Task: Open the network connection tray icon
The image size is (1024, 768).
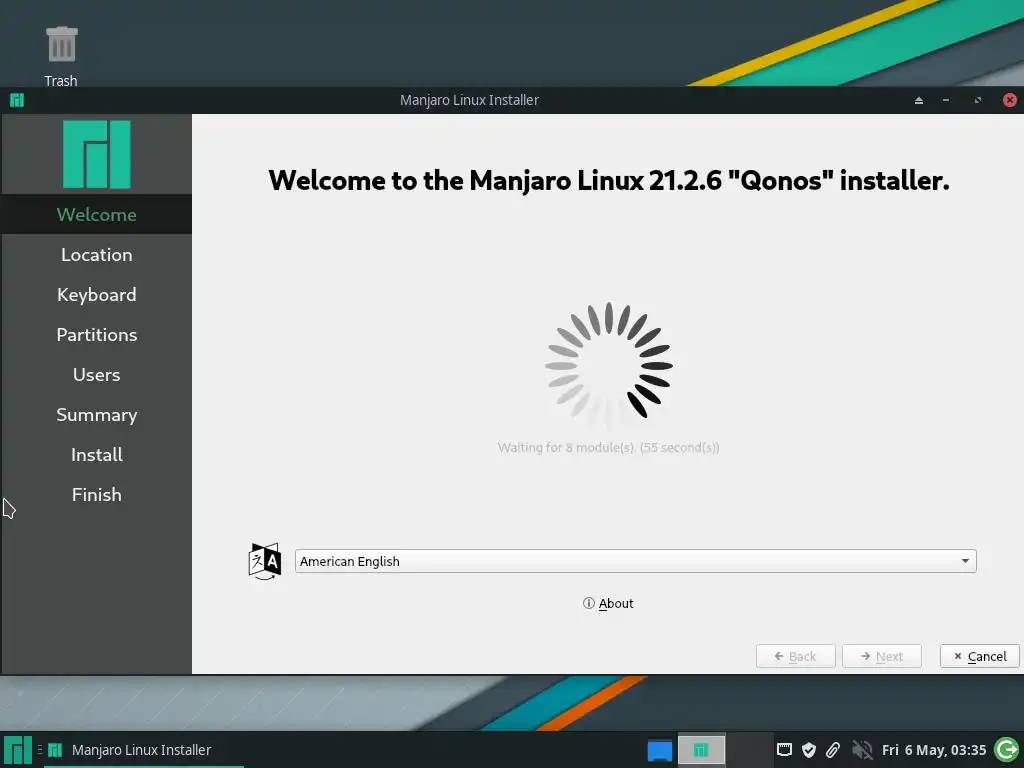Action: coord(784,749)
